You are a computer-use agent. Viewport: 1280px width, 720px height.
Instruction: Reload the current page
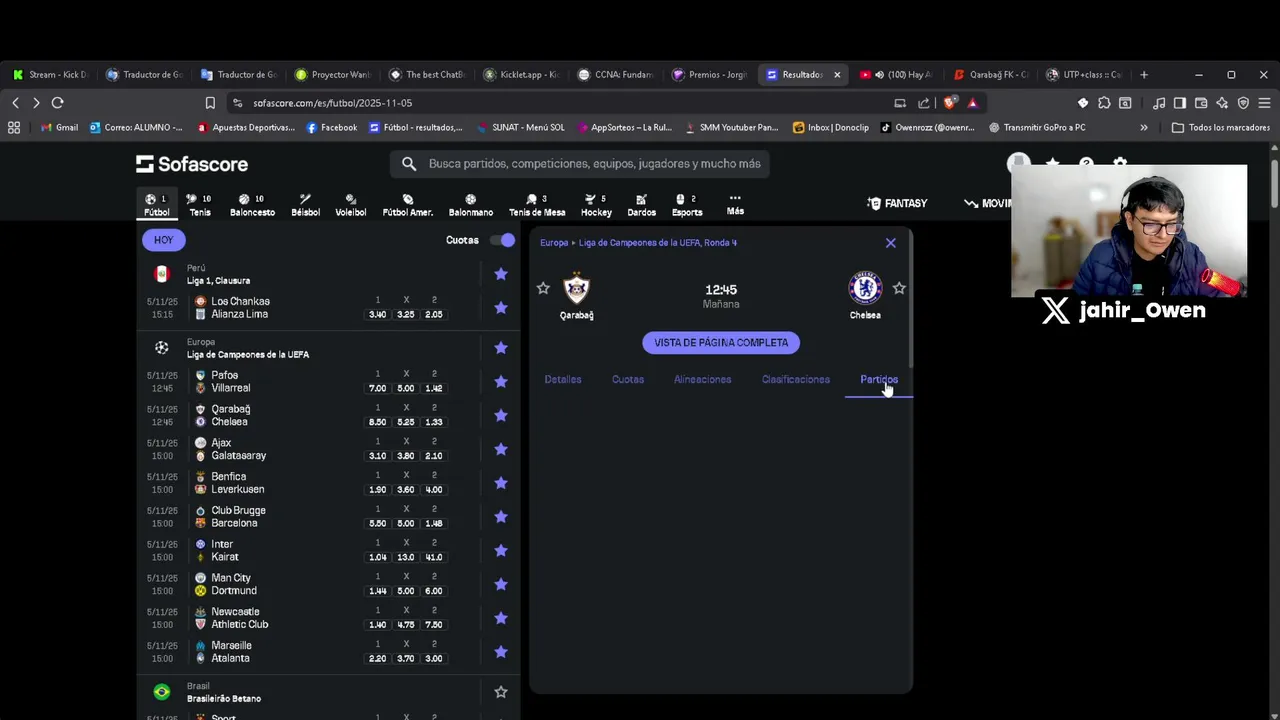(58, 103)
